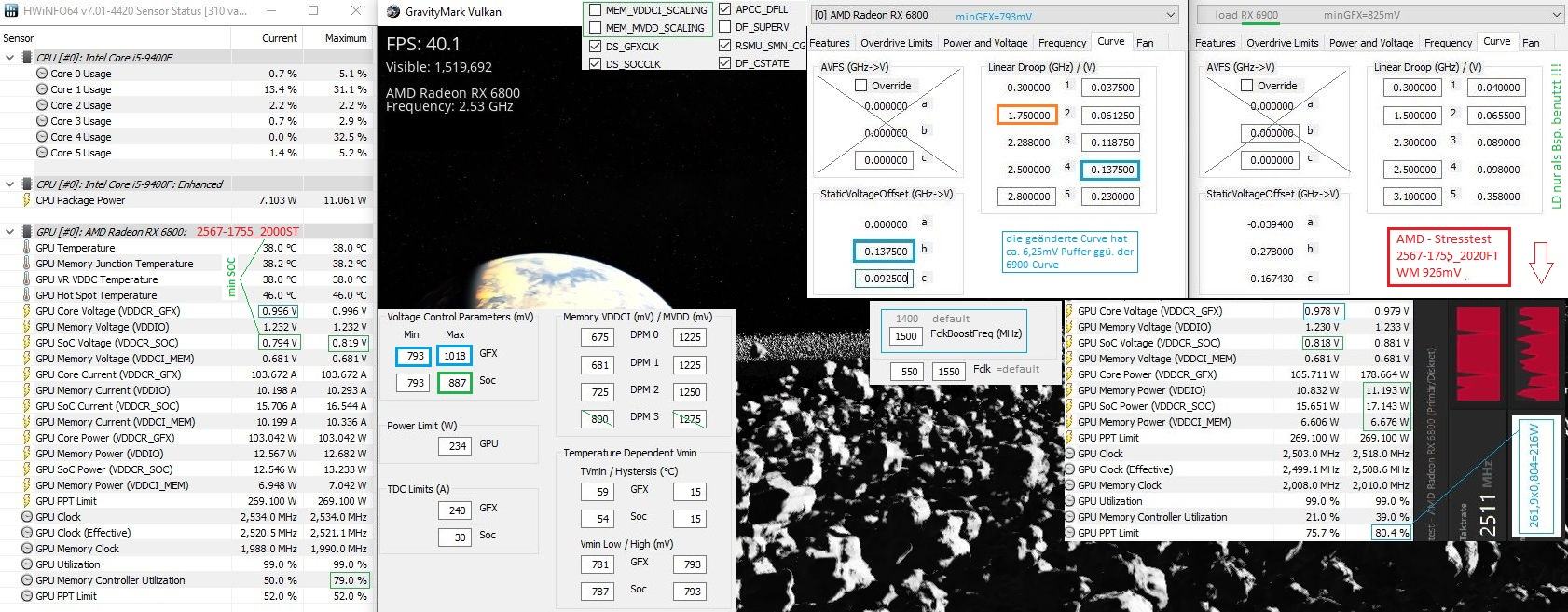
Task: Open the Features tab in the RX 6800 panel
Action: (830, 43)
